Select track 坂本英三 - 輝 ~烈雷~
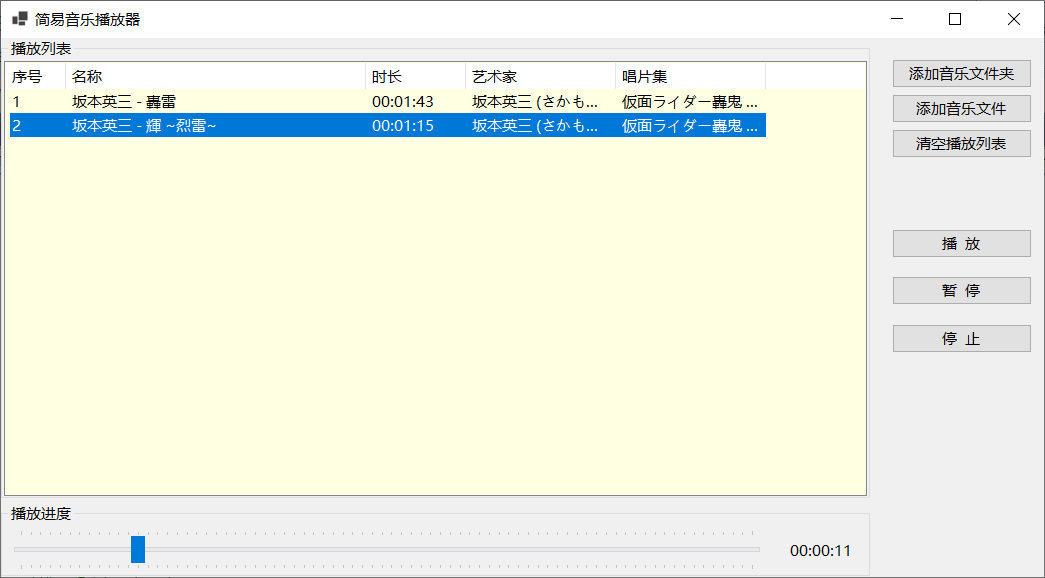This screenshot has width=1045, height=578. pyautogui.click(x=144, y=126)
